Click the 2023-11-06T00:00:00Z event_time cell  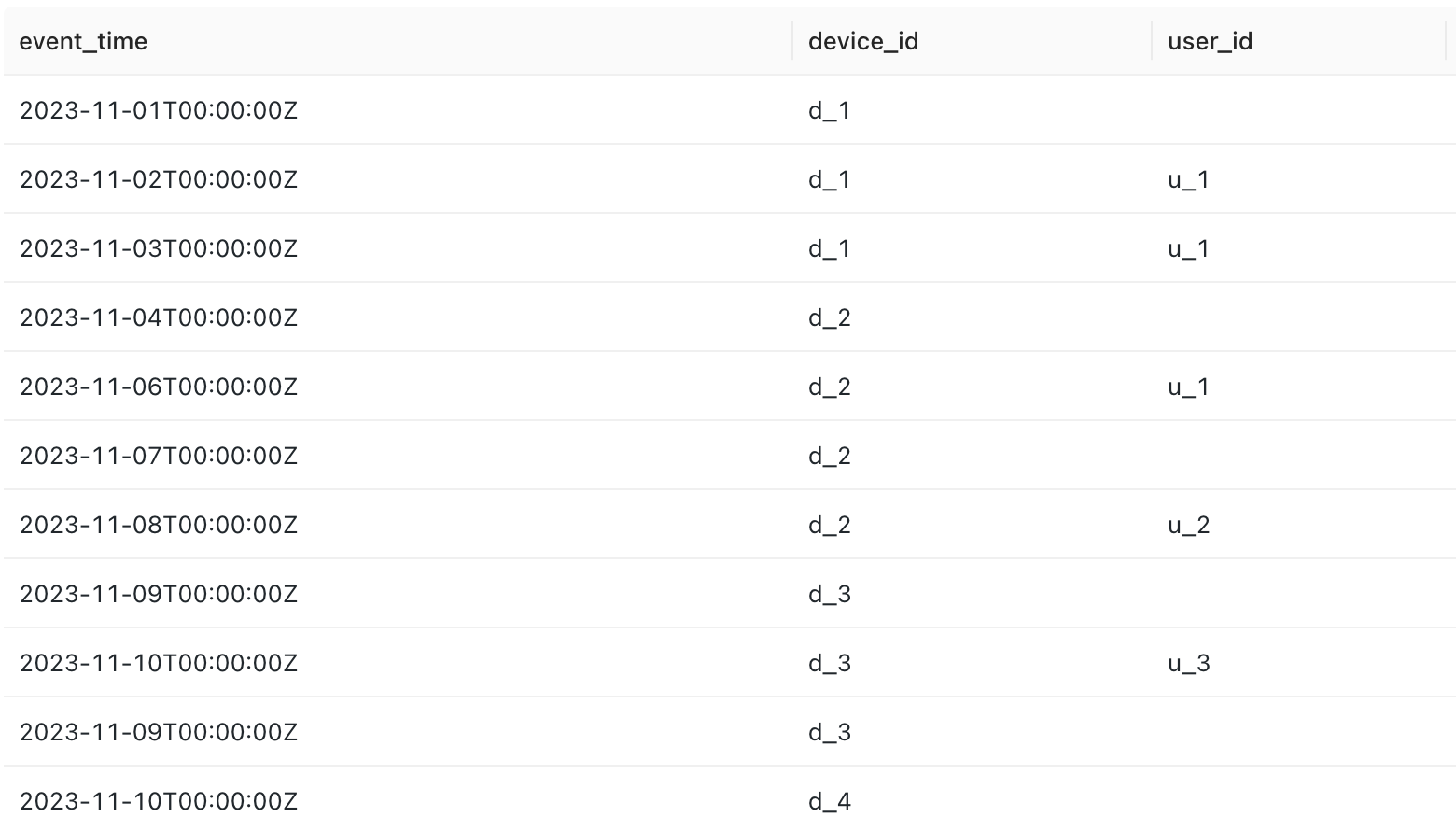tap(159, 387)
